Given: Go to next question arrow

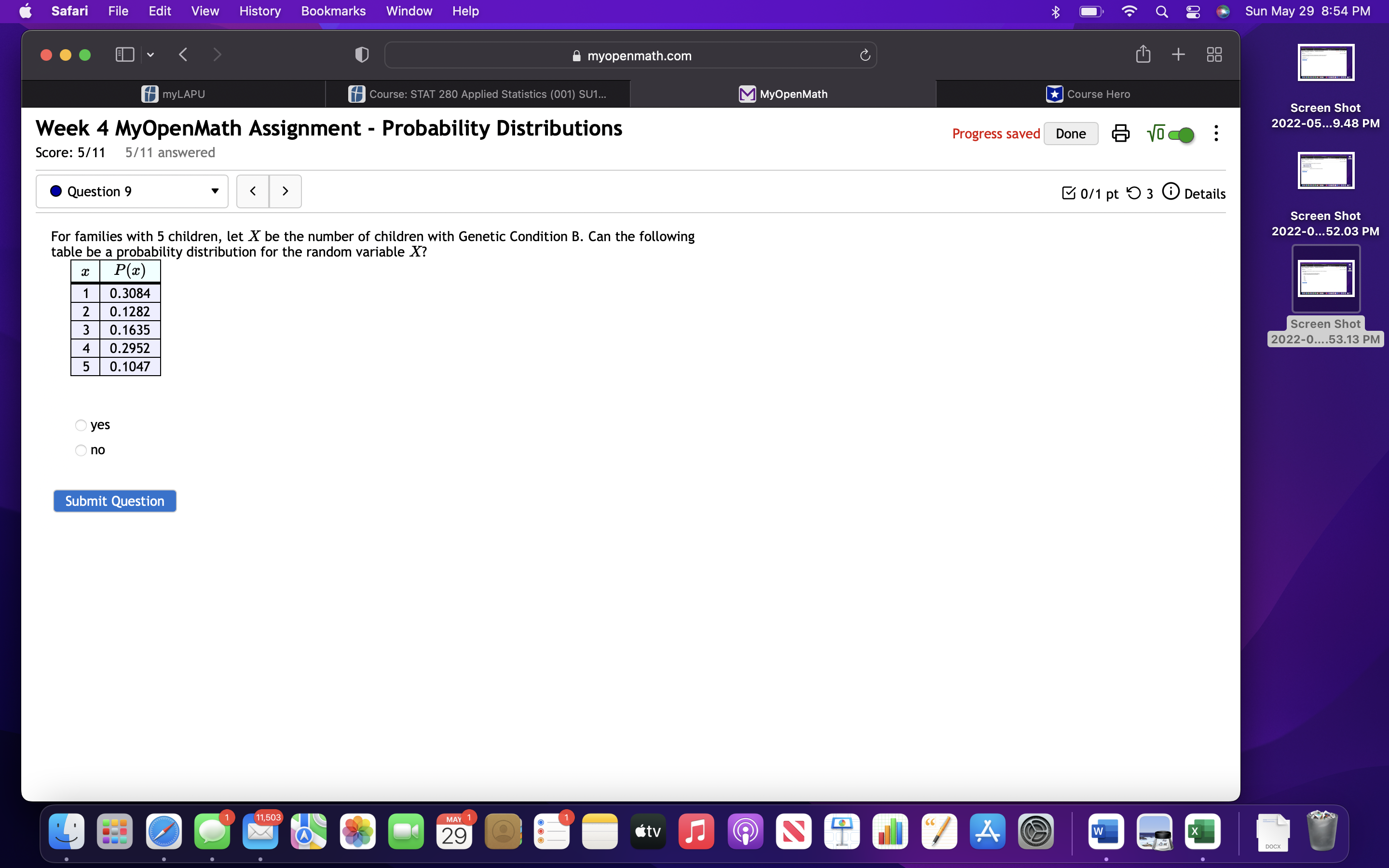Looking at the screenshot, I should [285, 191].
